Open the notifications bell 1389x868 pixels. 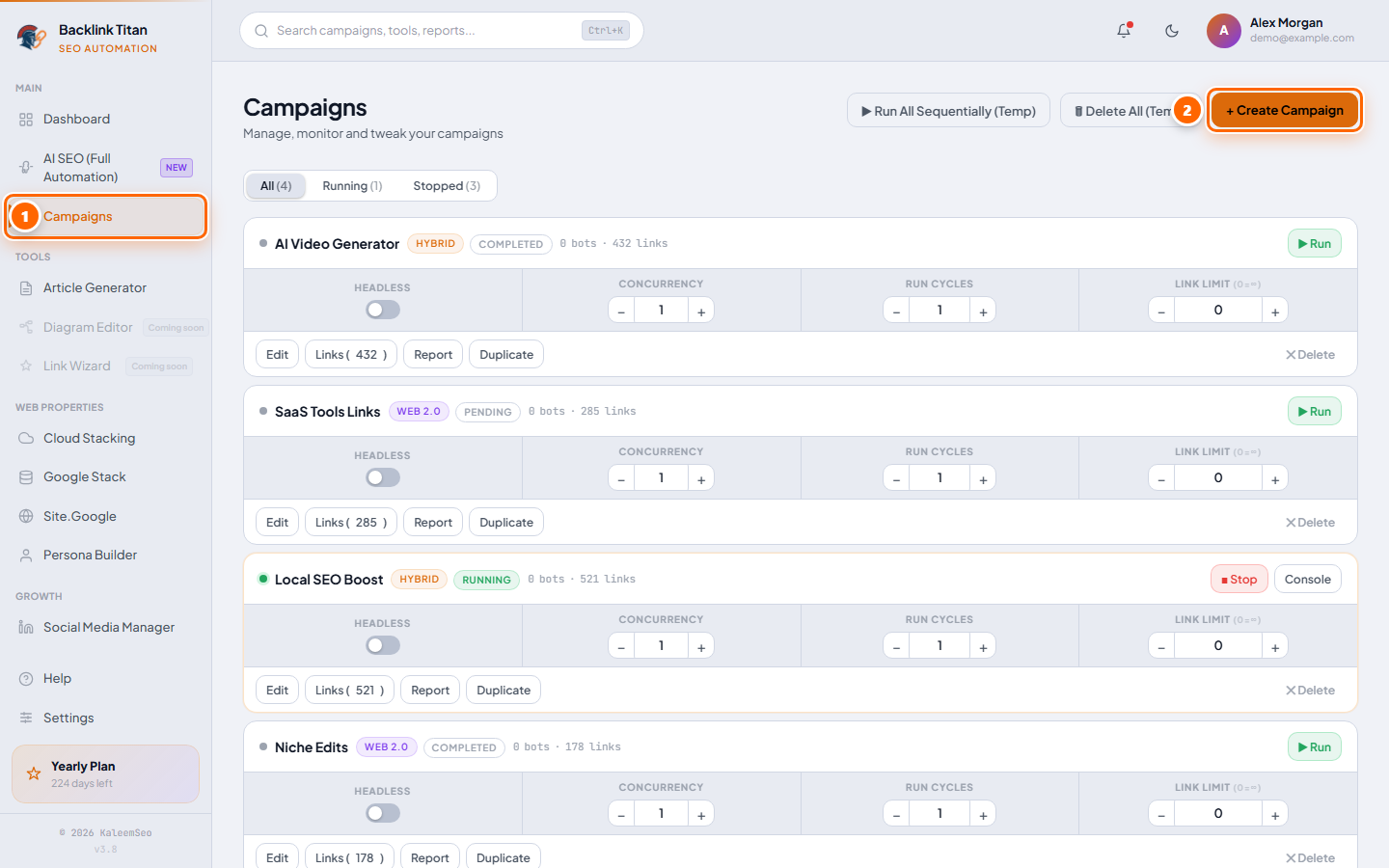1124,31
